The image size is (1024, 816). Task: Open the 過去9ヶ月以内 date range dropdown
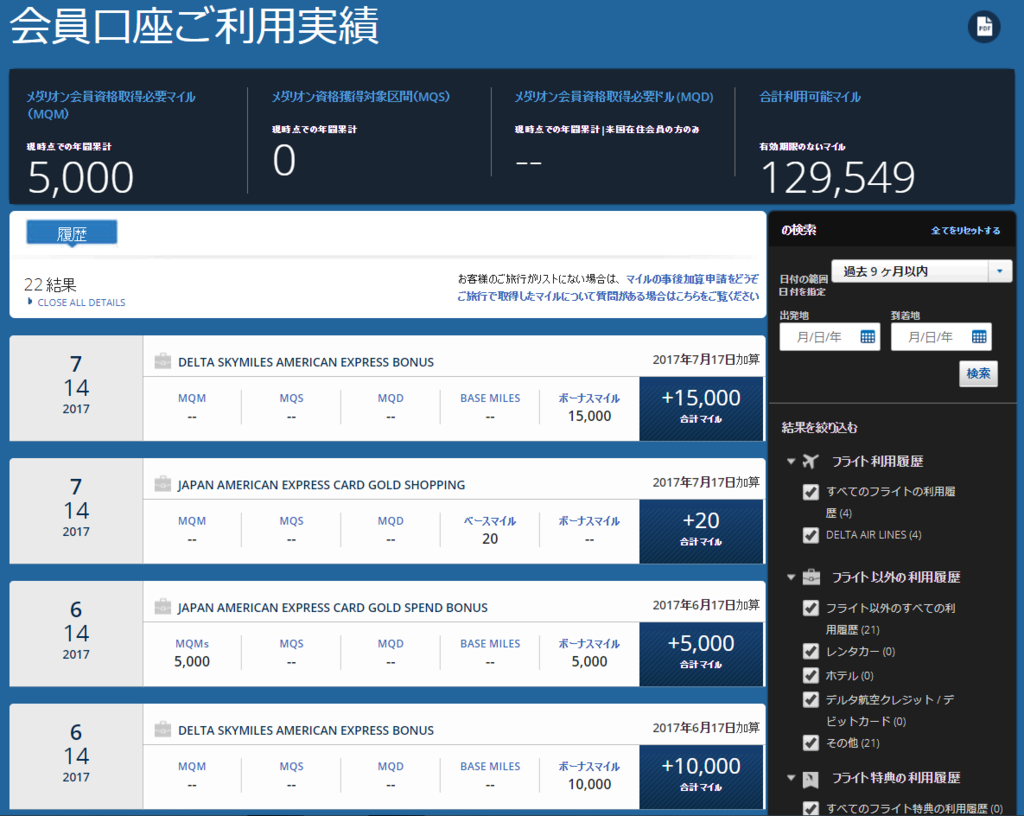point(921,271)
